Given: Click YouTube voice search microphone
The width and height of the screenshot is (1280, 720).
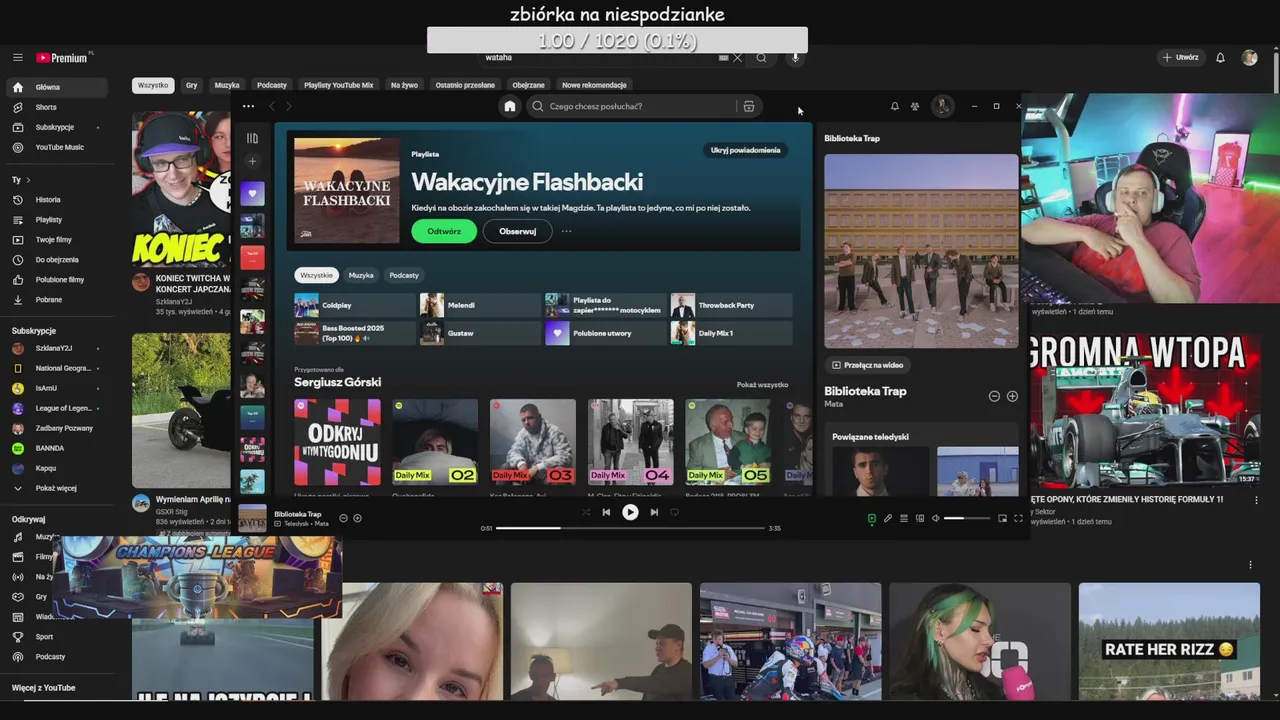Looking at the screenshot, I should [796, 58].
